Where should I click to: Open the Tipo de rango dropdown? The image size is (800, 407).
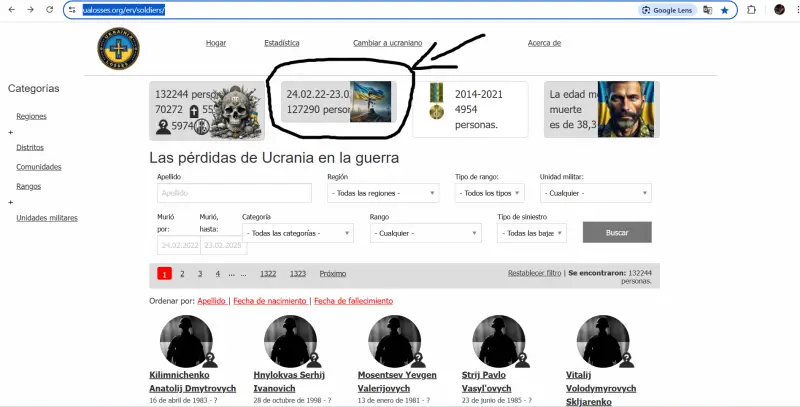488,193
